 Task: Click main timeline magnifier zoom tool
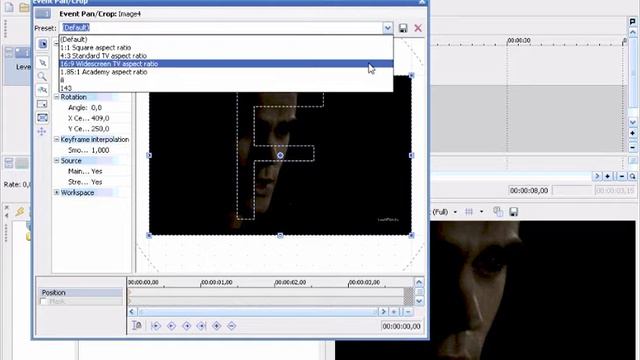(x=632, y=176)
